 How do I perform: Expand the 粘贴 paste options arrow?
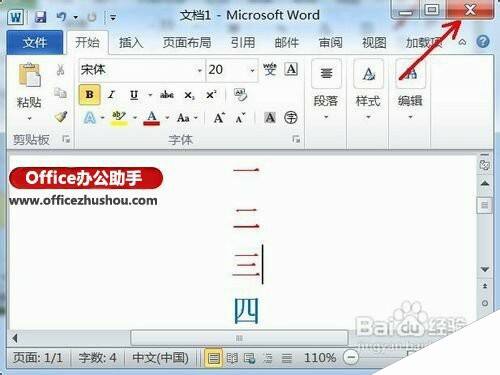[x=29, y=118]
